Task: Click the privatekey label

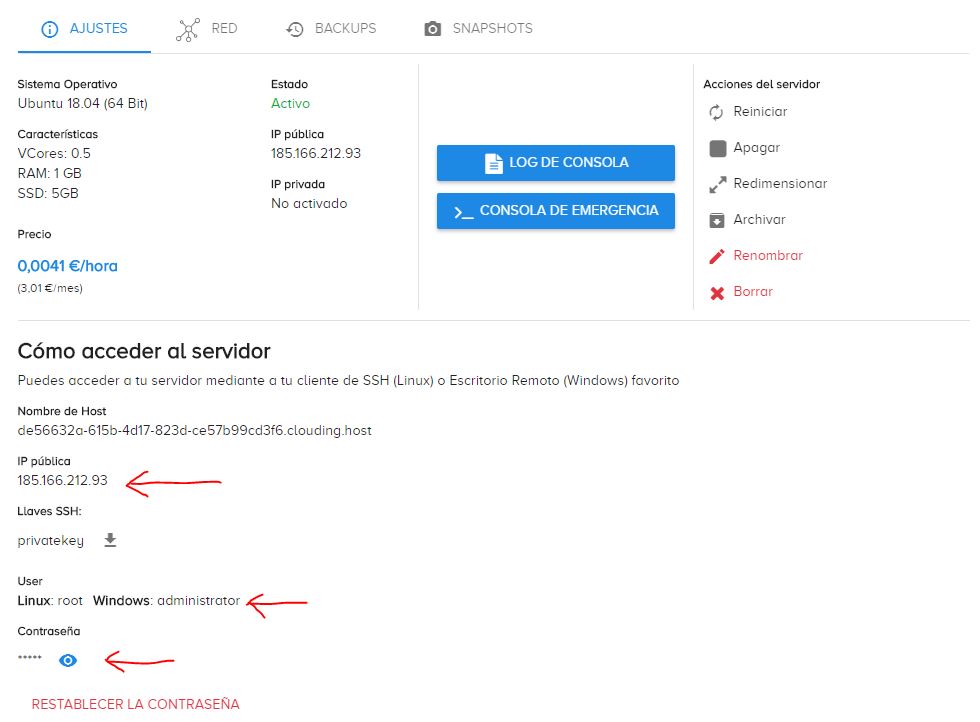Action: [51, 541]
